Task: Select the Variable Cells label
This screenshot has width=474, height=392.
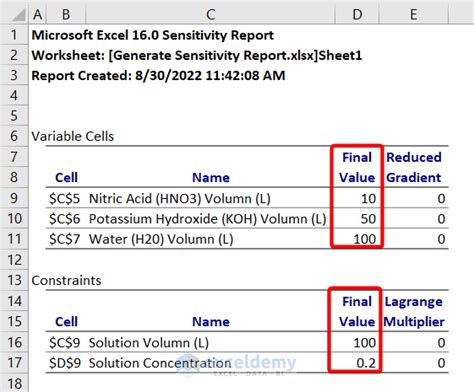Action: (x=73, y=136)
